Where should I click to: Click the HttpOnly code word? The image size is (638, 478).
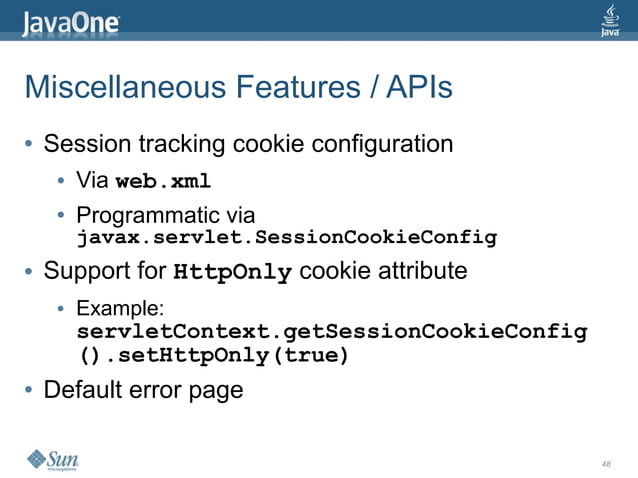232,272
